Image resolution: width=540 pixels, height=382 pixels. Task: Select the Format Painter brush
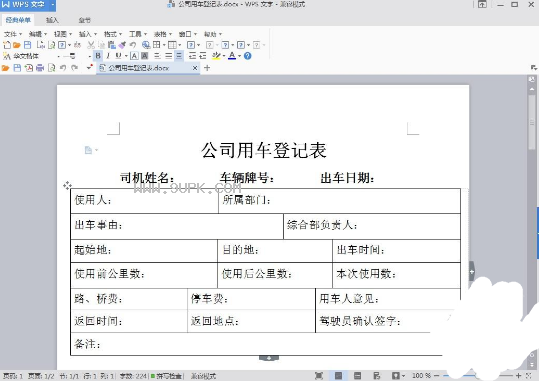[x=122, y=45]
